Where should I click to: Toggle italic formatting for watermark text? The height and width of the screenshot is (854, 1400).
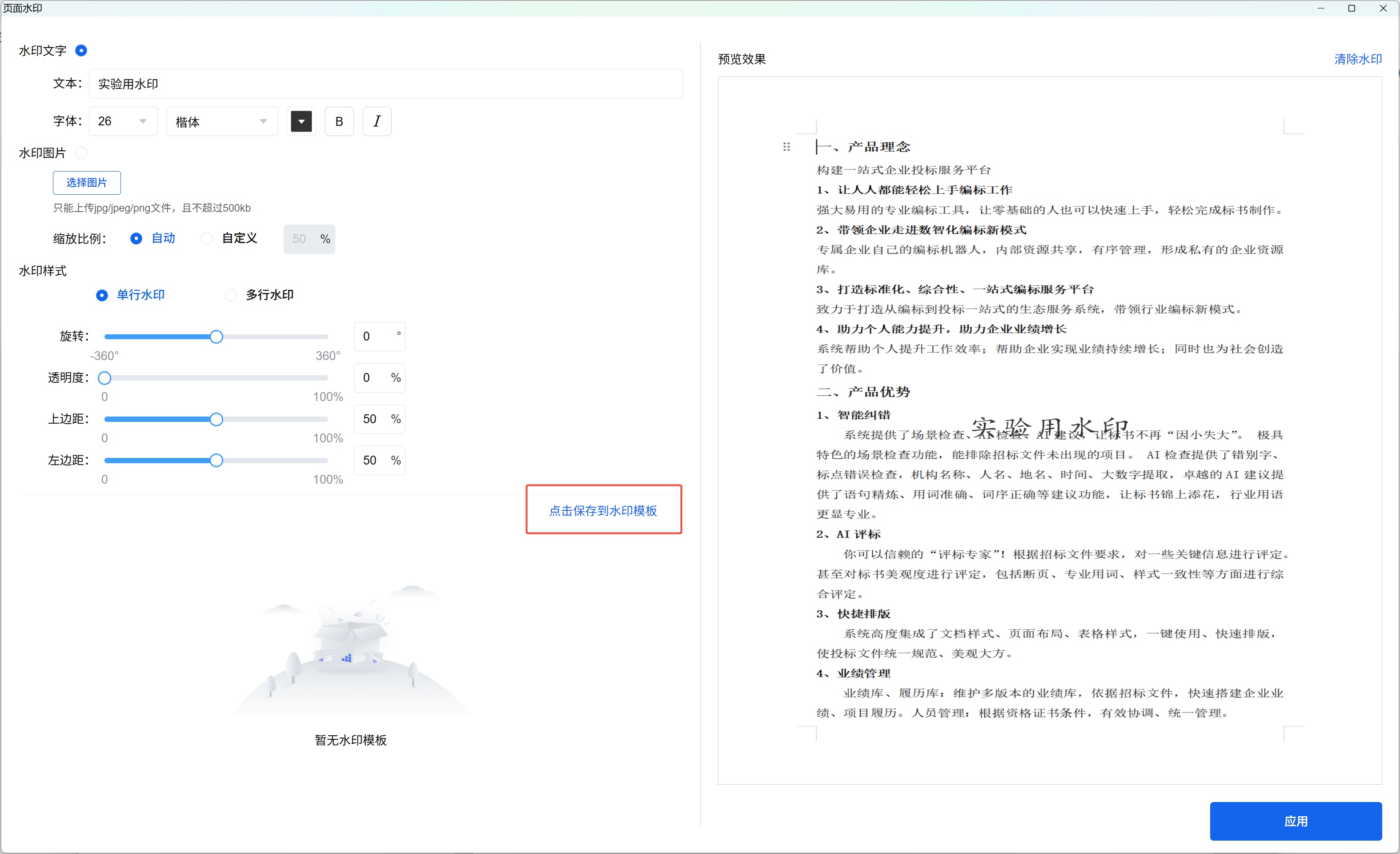tap(377, 121)
